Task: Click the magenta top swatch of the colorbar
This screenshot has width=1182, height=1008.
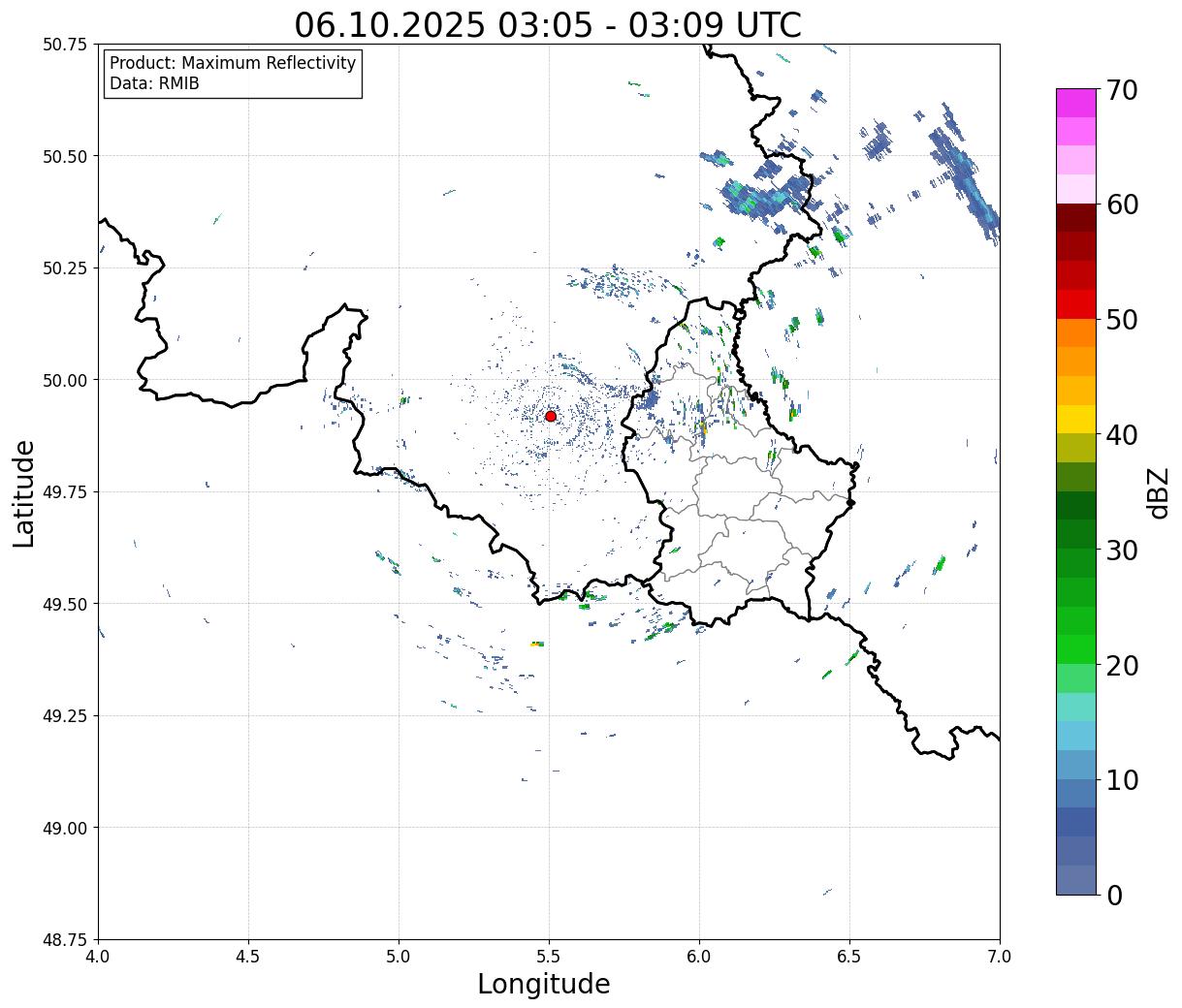Action: [1076, 103]
